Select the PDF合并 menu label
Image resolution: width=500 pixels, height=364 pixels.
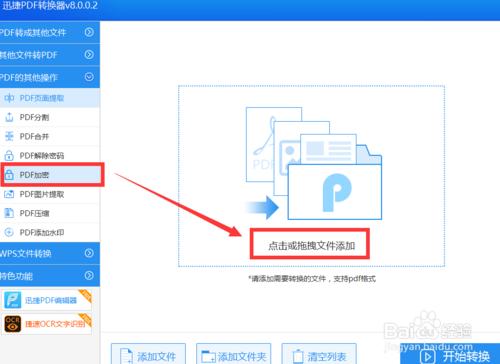[34, 137]
